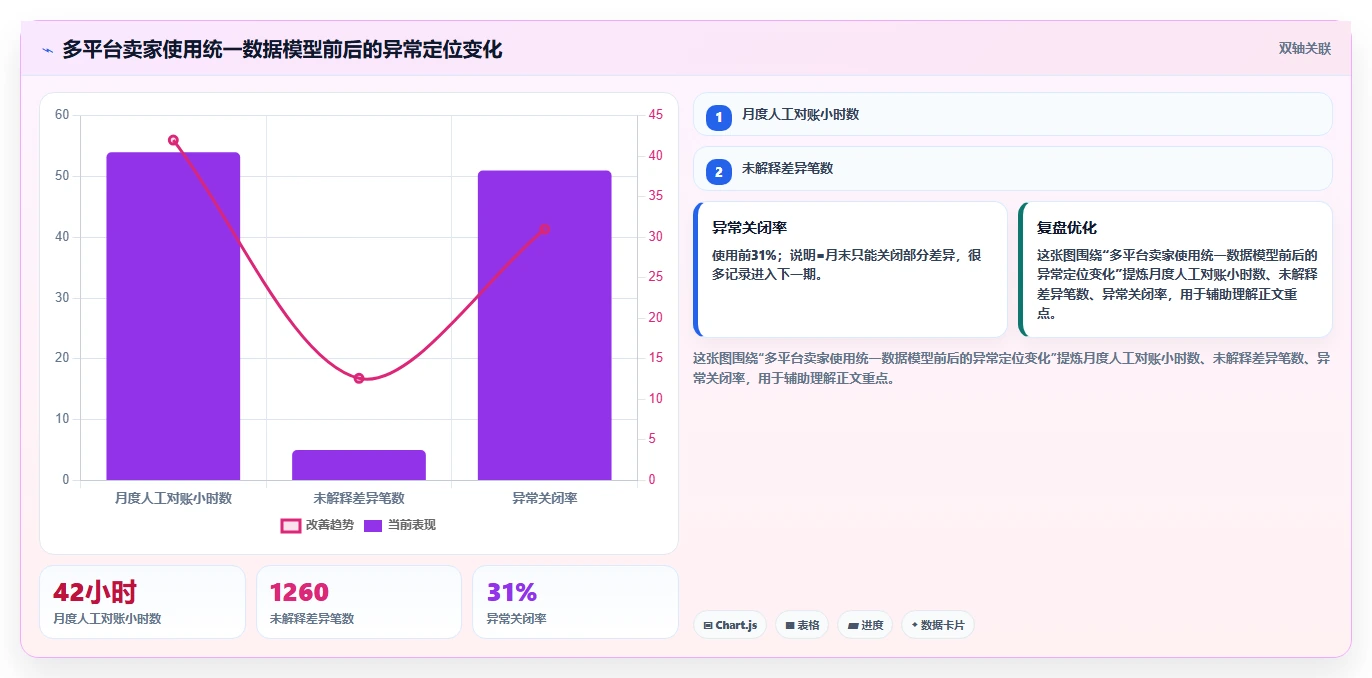Click the 数据卡片 sparkle icon

click(x=915, y=625)
